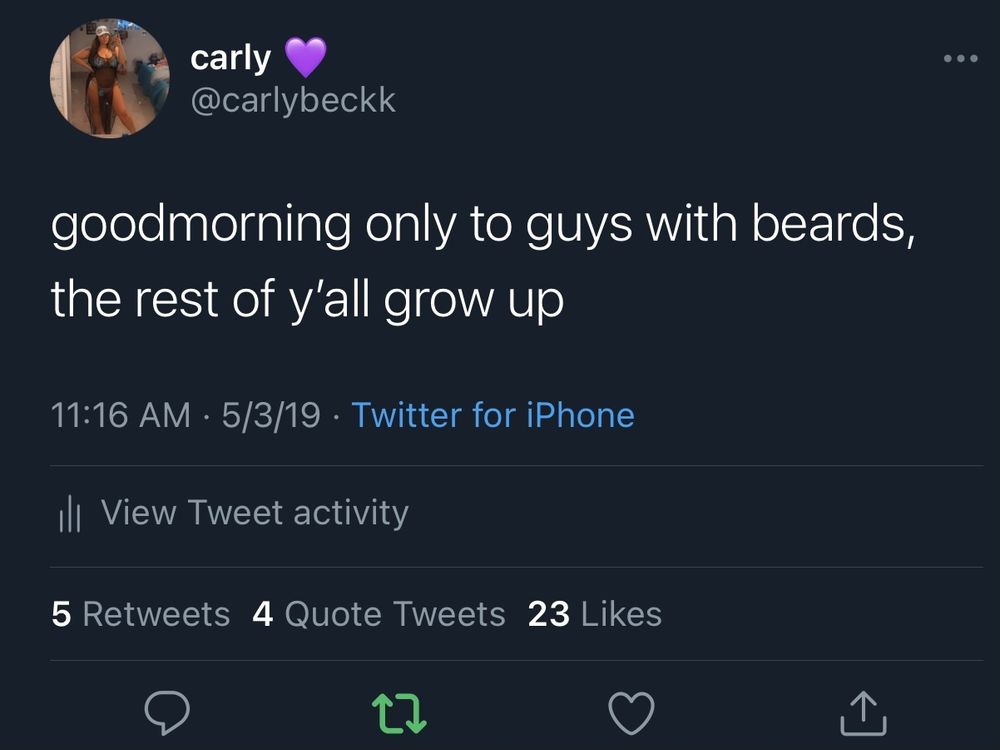Undo the green retweet icon
Image resolution: width=1000 pixels, height=750 pixels.
tap(399, 713)
